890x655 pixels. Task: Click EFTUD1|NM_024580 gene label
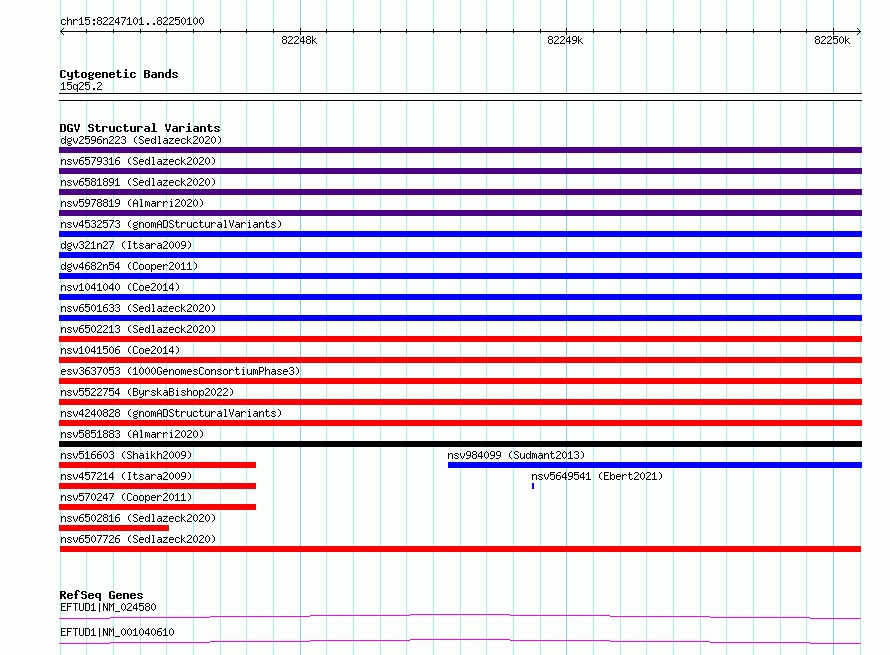pyautogui.click(x=108, y=607)
